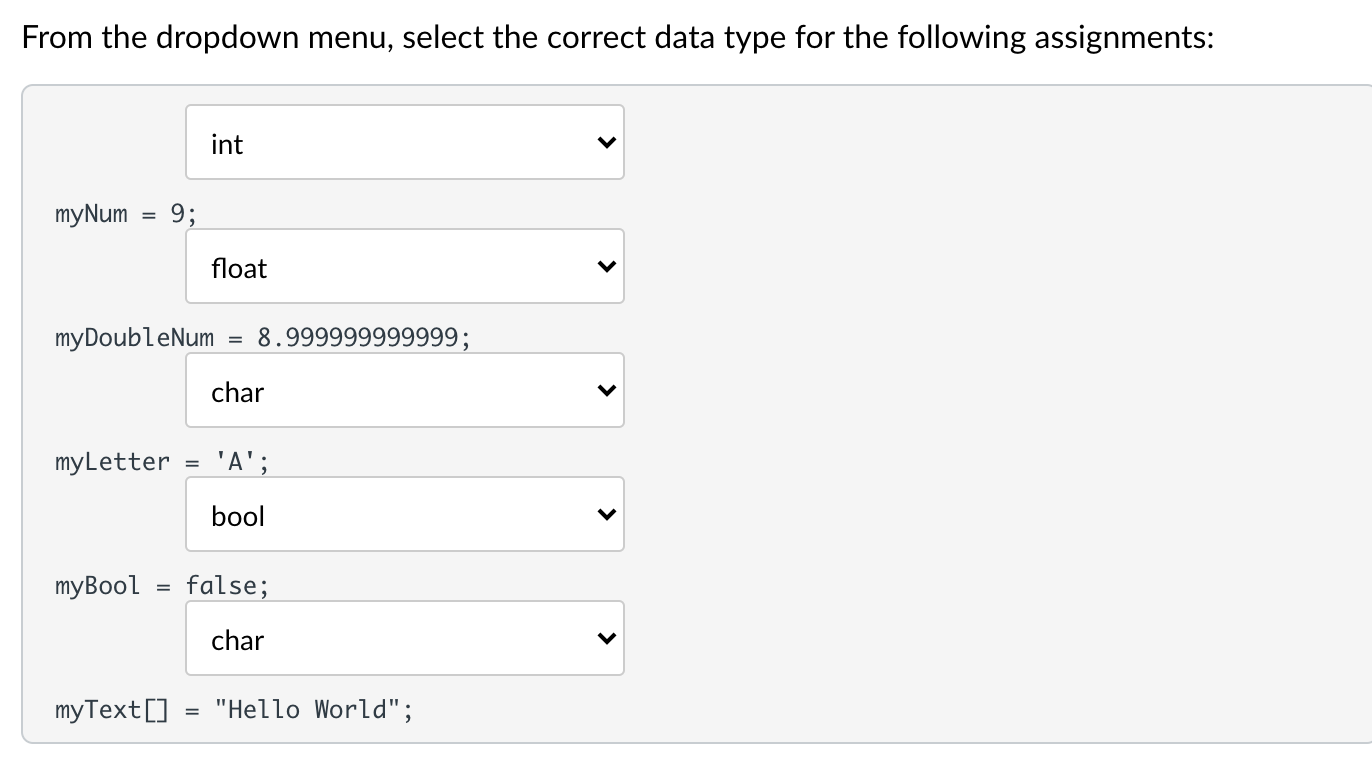Click the myBool variable name
The height and width of the screenshot is (774, 1372).
pyautogui.click(x=98, y=586)
